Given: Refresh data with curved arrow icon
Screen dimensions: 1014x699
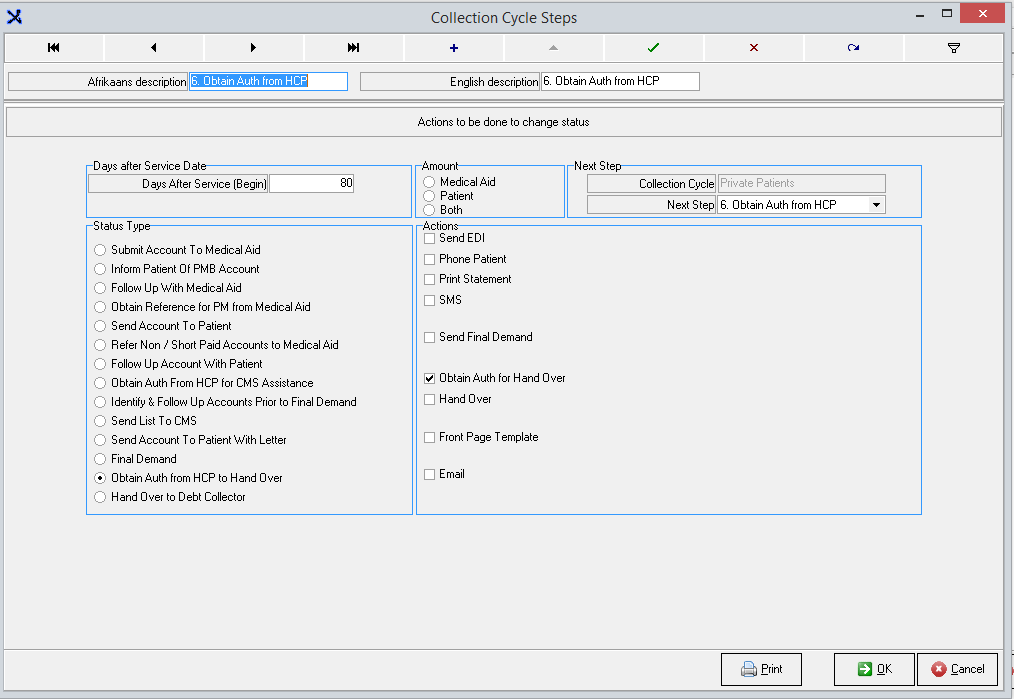Looking at the screenshot, I should (x=853, y=47).
